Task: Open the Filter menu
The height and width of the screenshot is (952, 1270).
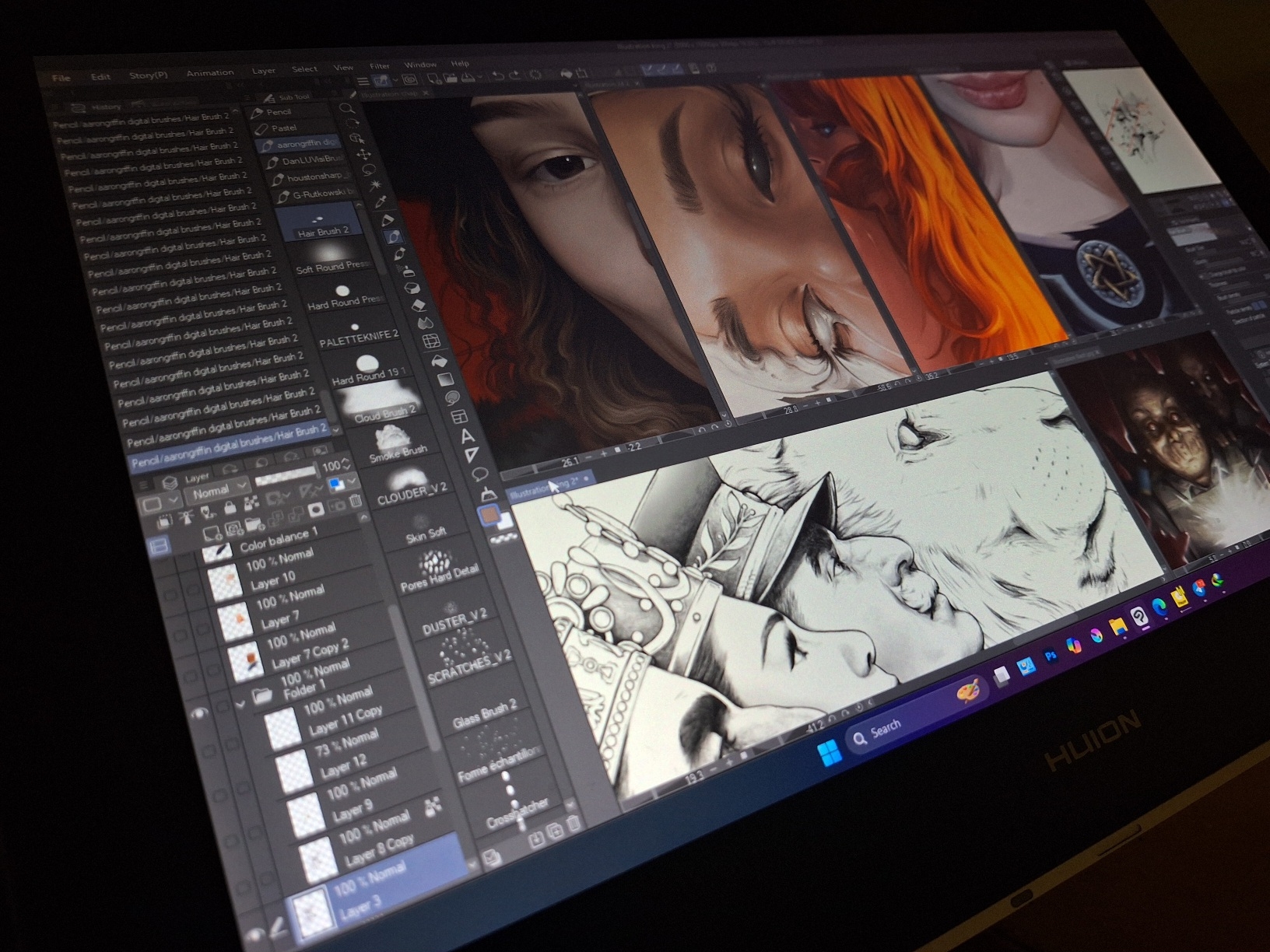Action: pos(379,66)
